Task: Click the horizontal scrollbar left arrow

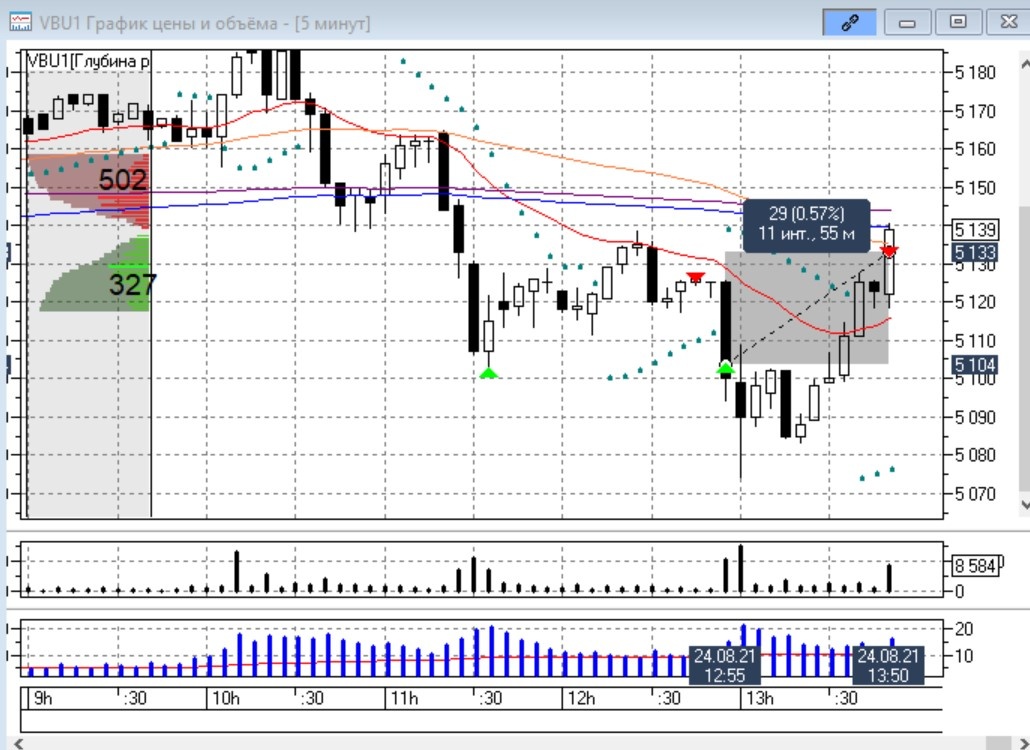Action: [18, 743]
